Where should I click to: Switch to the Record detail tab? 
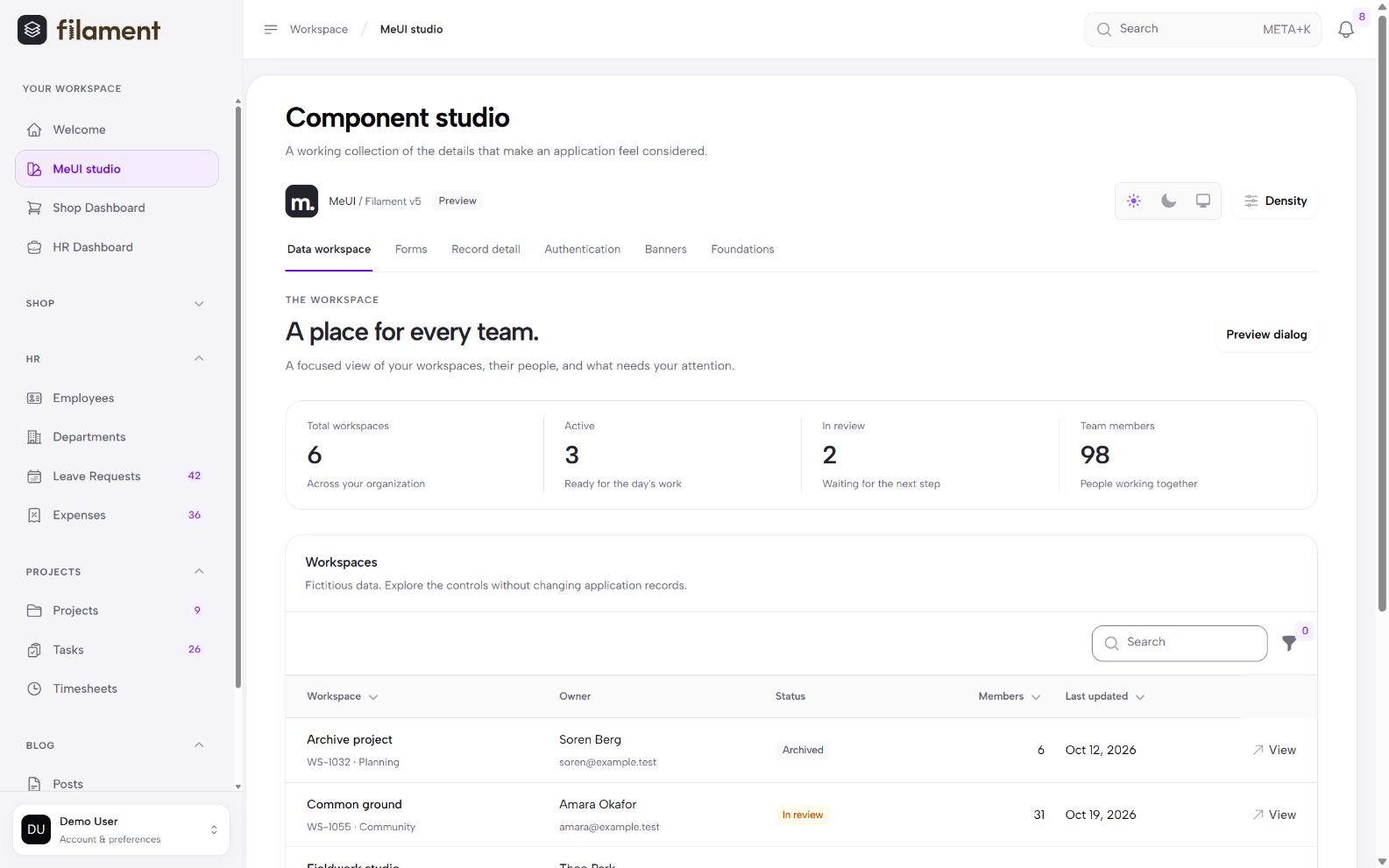[x=485, y=250]
